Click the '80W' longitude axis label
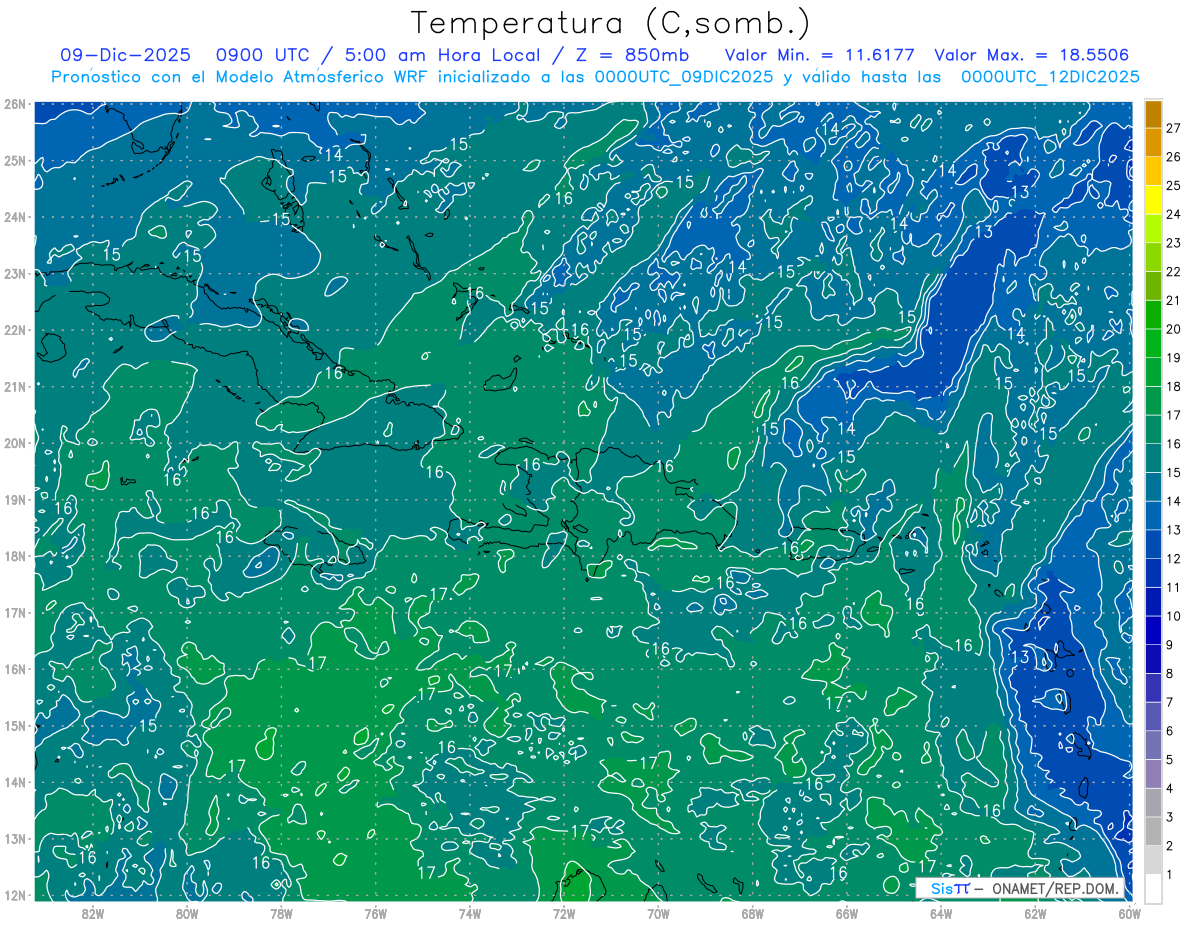 click(x=187, y=913)
